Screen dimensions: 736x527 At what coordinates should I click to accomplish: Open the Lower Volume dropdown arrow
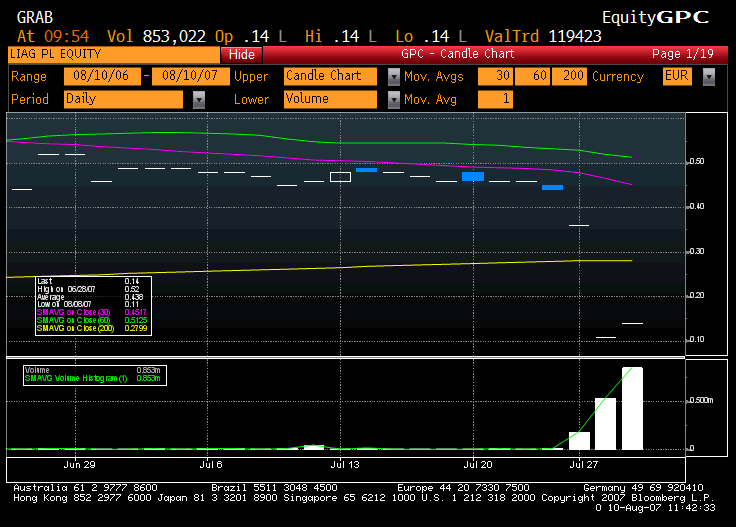pos(394,99)
